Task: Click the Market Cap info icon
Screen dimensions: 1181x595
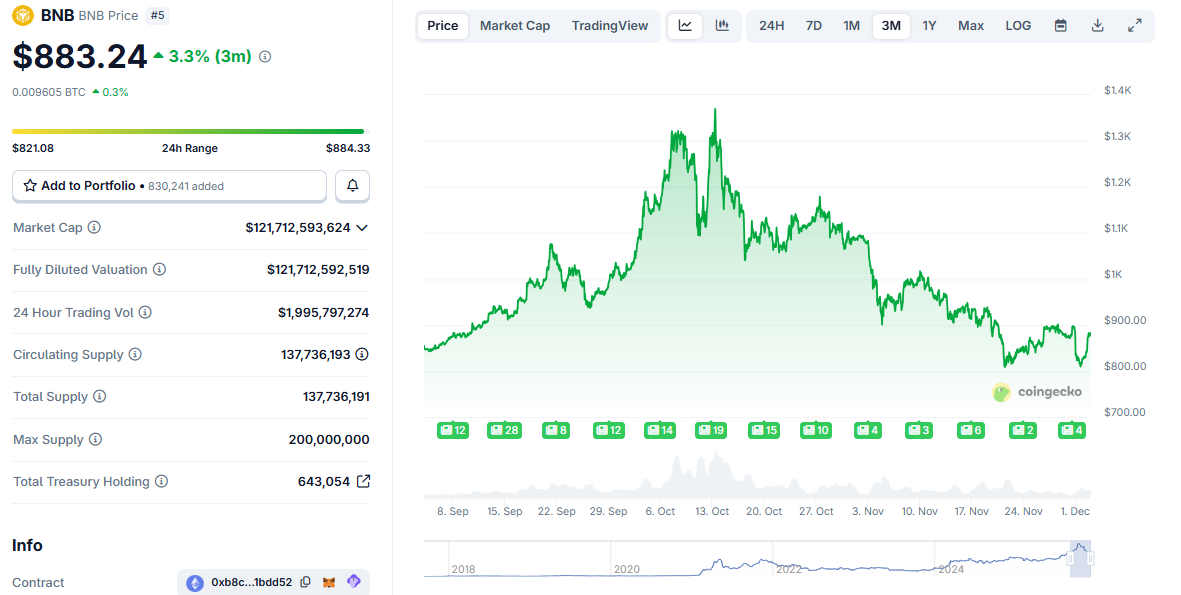Action: tap(94, 227)
